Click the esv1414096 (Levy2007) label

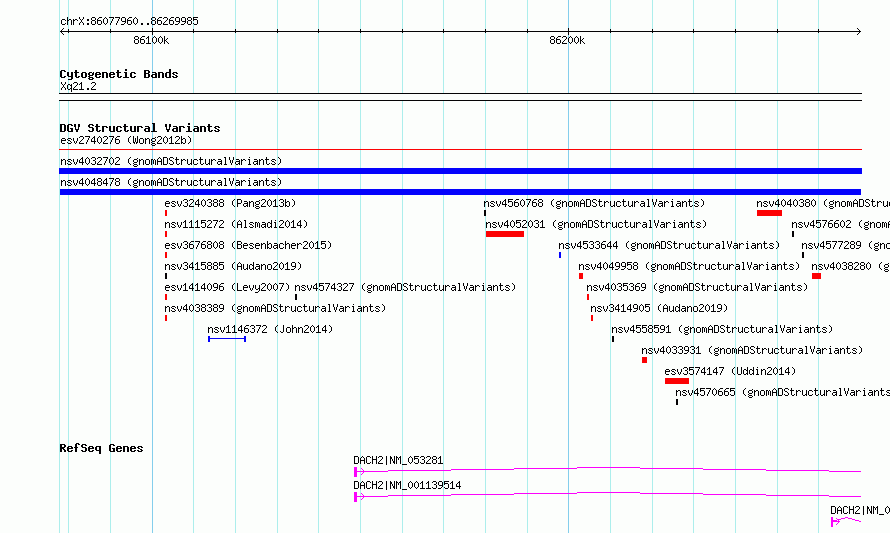click(x=227, y=287)
